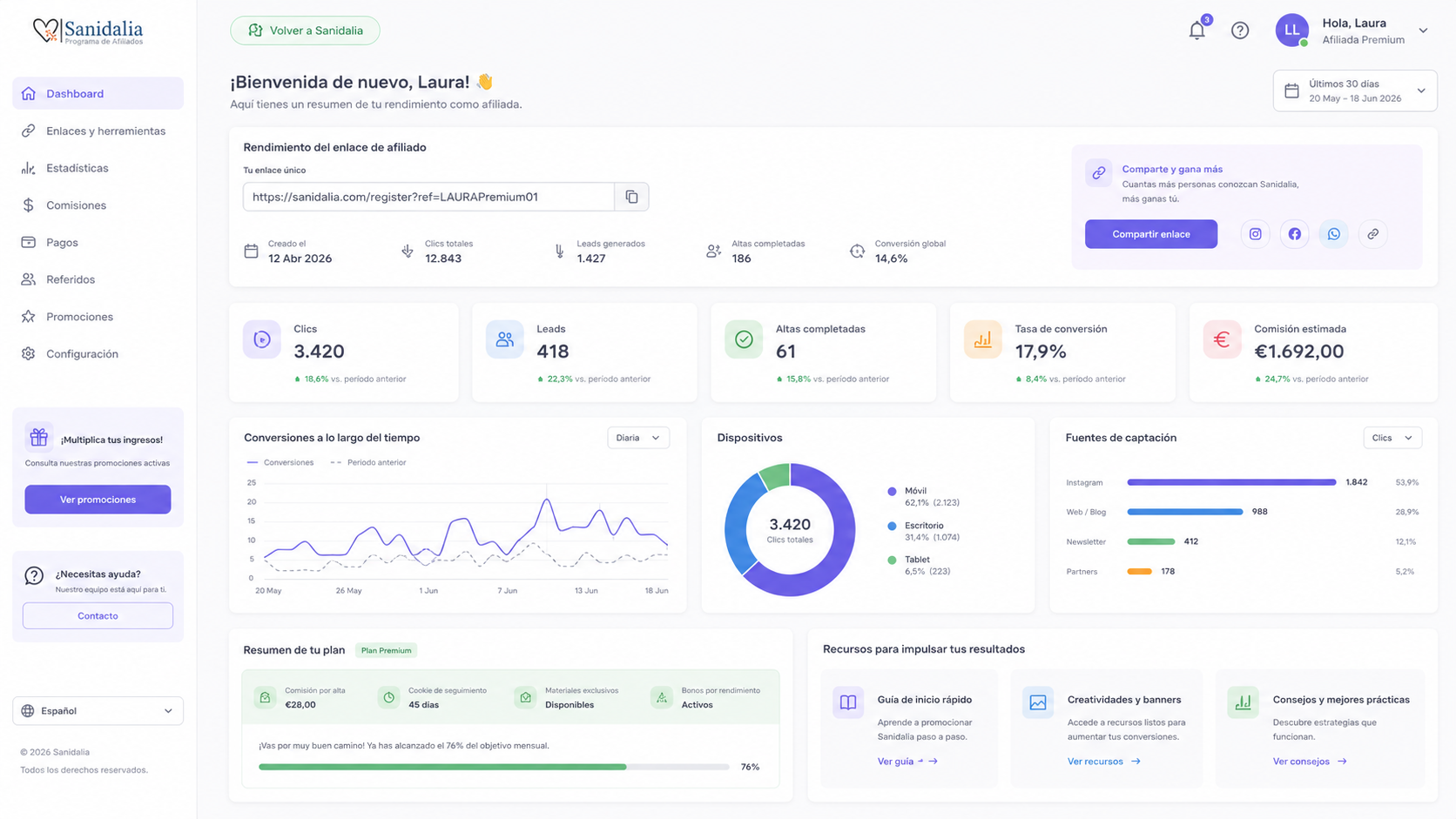Click the Partners orange source bar
This screenshot has width=1456, height=819.
click(1139, 572)
